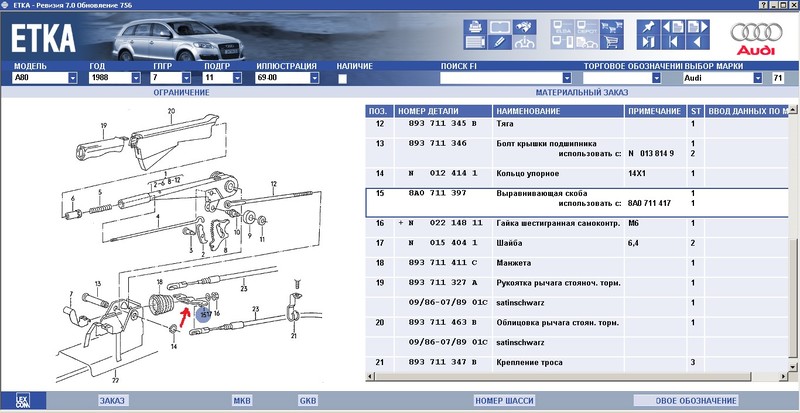
Task: Go to next page with folder arrow icon
Action: pyautogui.click(x=697, y=27)
